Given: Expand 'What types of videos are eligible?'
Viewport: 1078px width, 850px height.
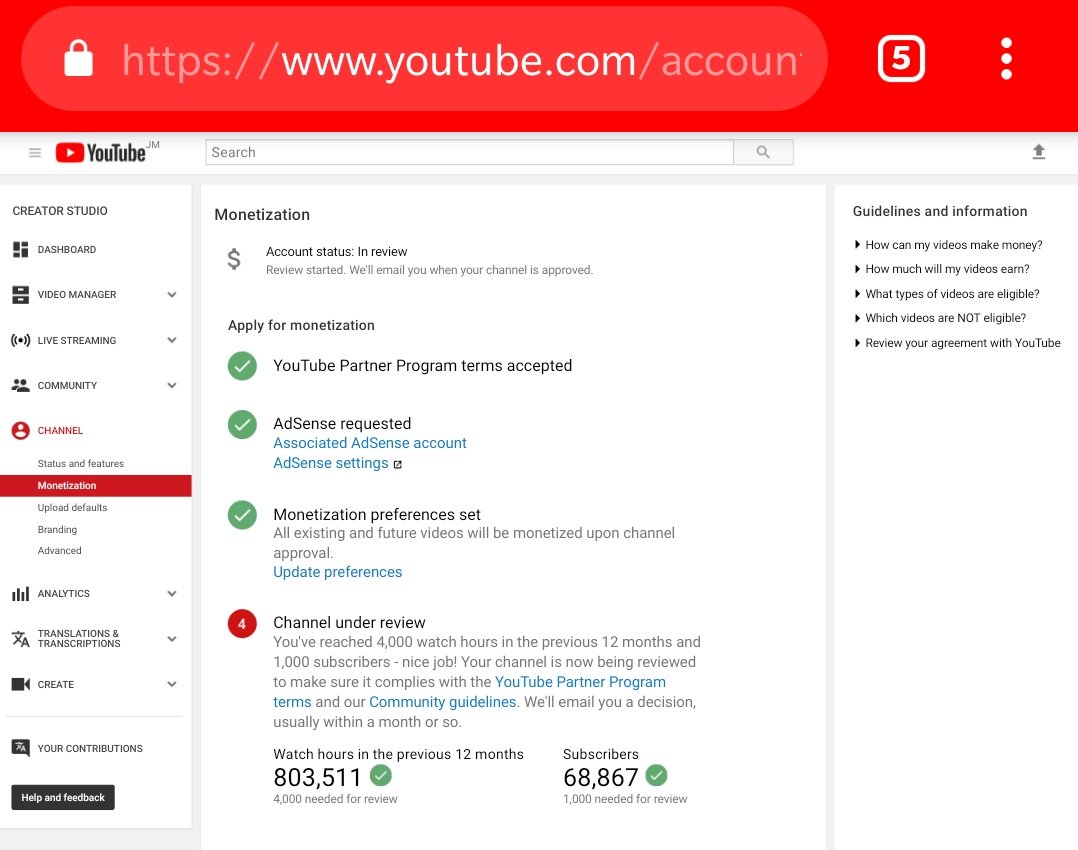Looking at the screenshot, I should pyautogui.click(x=947, y=294).
